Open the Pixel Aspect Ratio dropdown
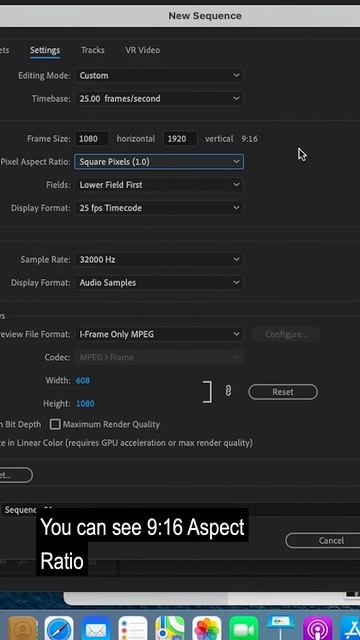360x640 pixels. click(x=159, y=162)
